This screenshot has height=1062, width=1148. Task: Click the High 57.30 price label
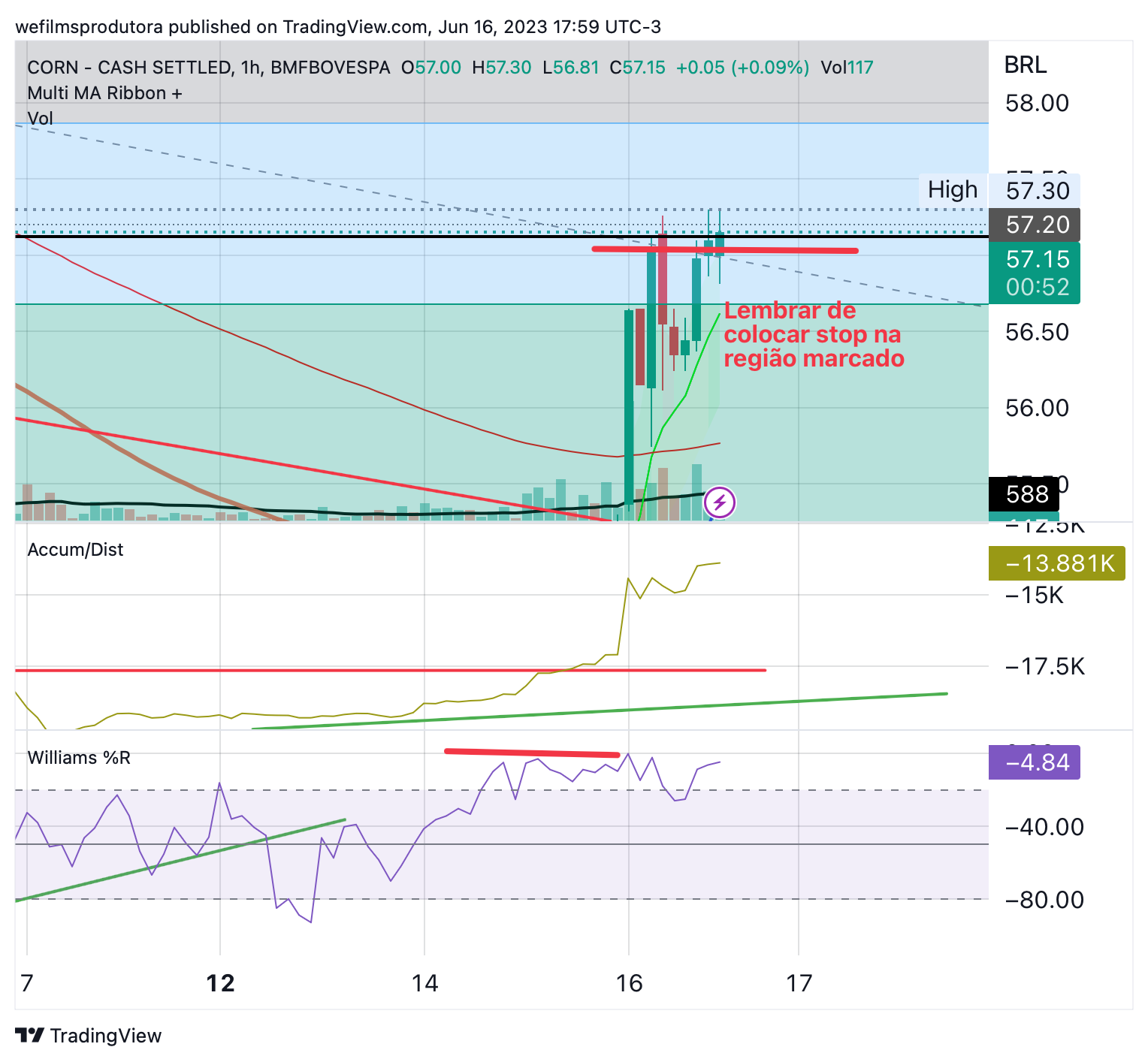1000,190
